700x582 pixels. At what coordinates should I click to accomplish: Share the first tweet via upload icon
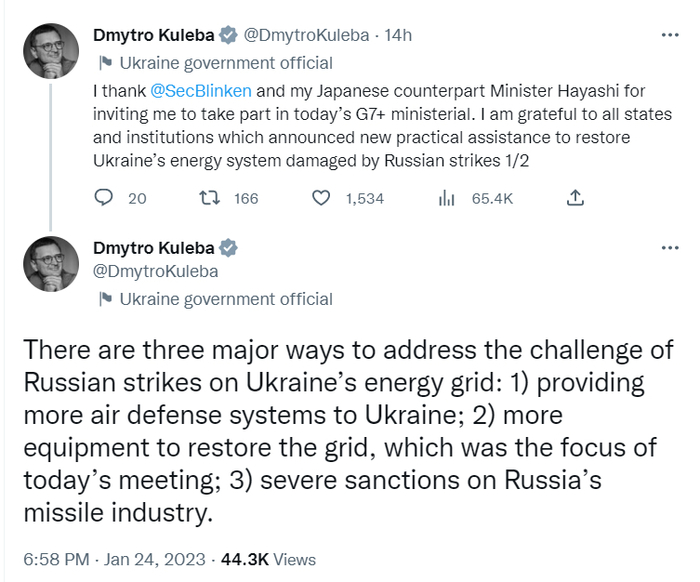pos(575,198)
